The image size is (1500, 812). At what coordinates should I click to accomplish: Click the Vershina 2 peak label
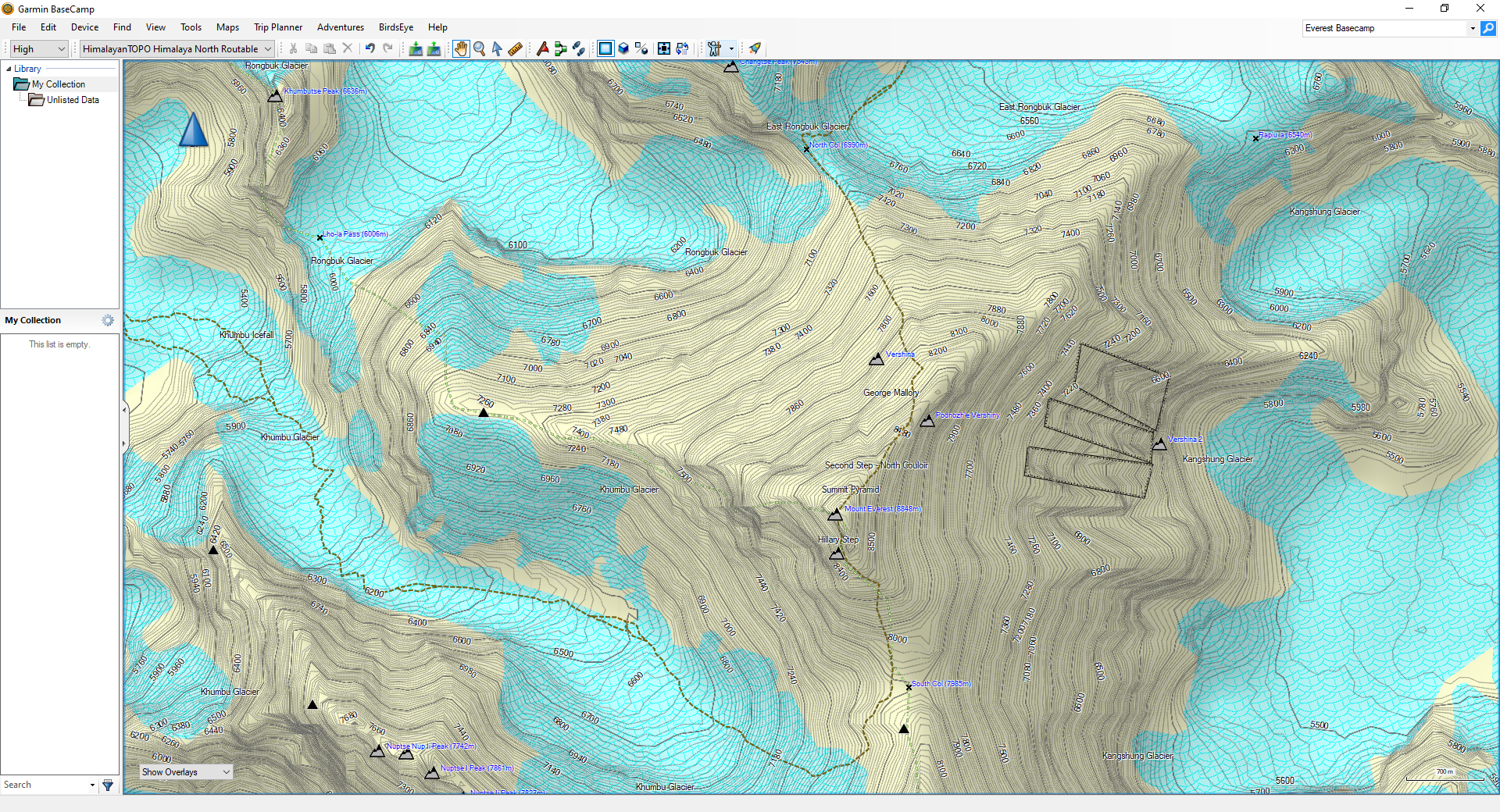point(1185,440)
